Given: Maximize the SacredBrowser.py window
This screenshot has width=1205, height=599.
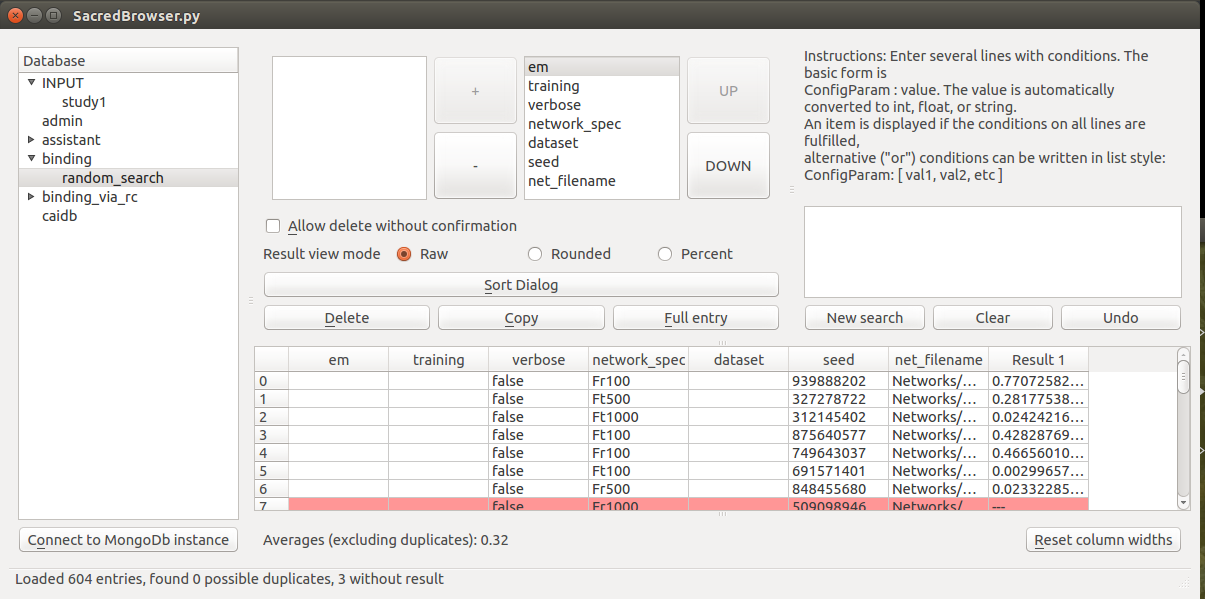Looking at the screenshot, I should [x=53, y=16].
